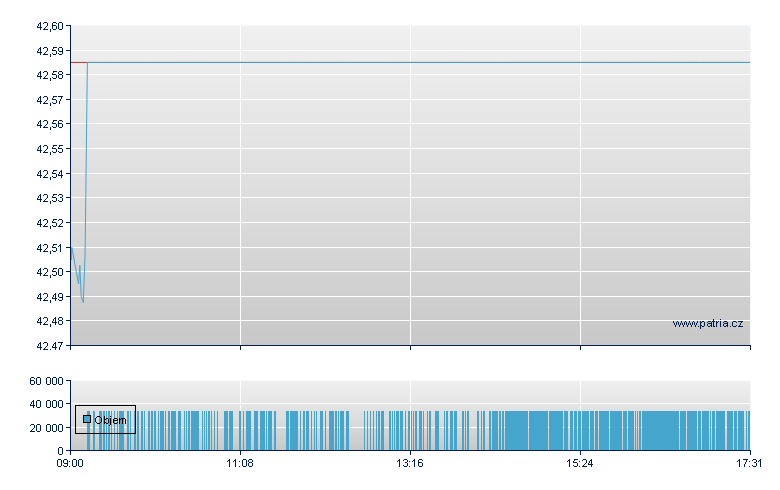Click the 42,49 price axis label
Image resolution: width=780 pixels, height=490 pixels.
pyautogui.click(x=50, y=297)
